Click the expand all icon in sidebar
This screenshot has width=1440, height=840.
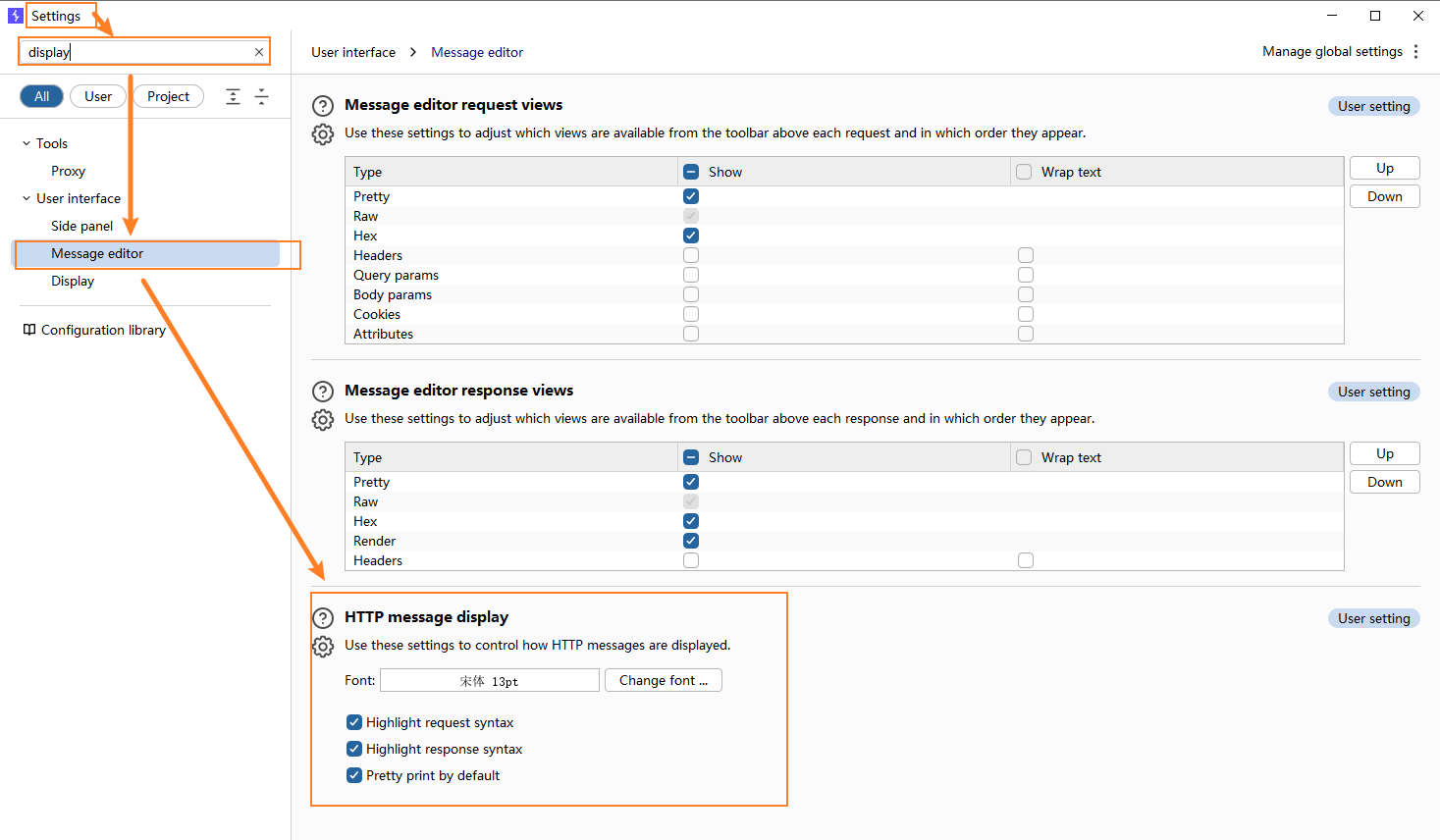[x=233, y=96]
